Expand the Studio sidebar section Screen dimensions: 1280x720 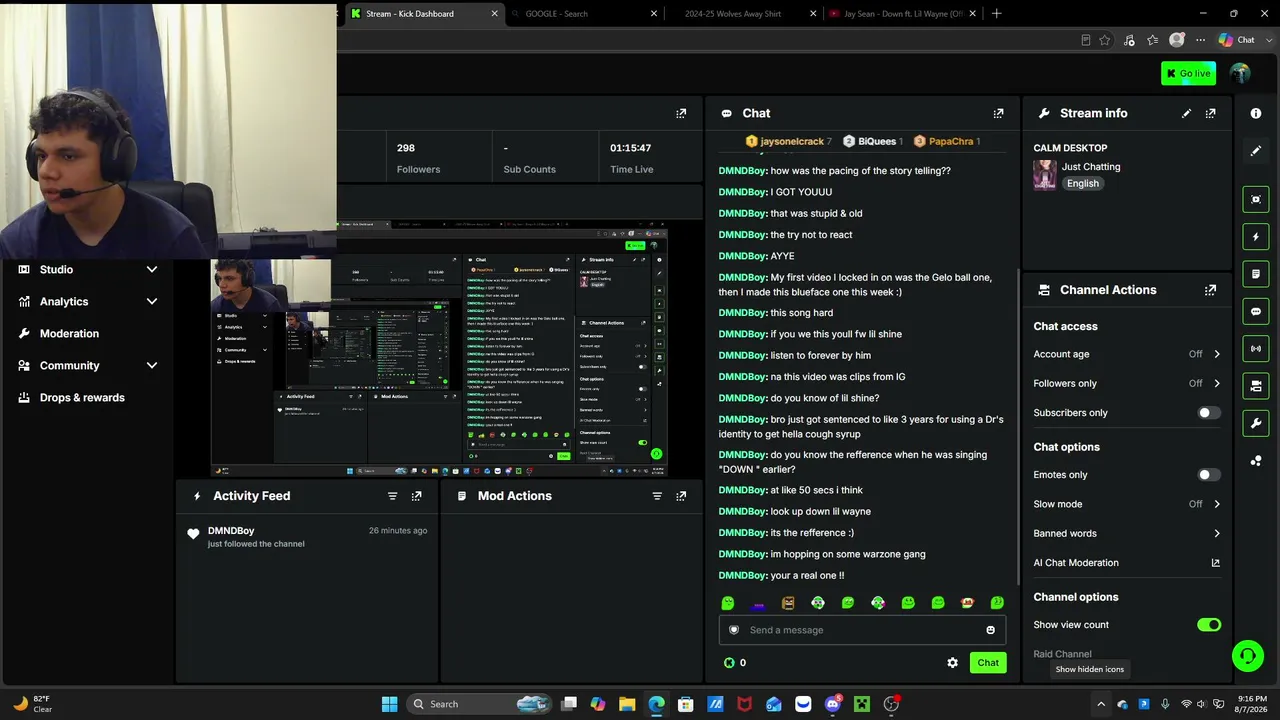tap(152, 269)
